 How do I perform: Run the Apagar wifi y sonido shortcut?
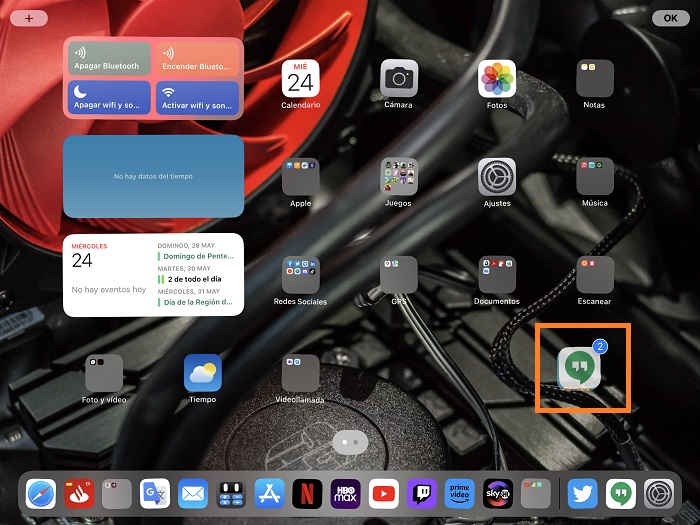(x=109, y=97)
